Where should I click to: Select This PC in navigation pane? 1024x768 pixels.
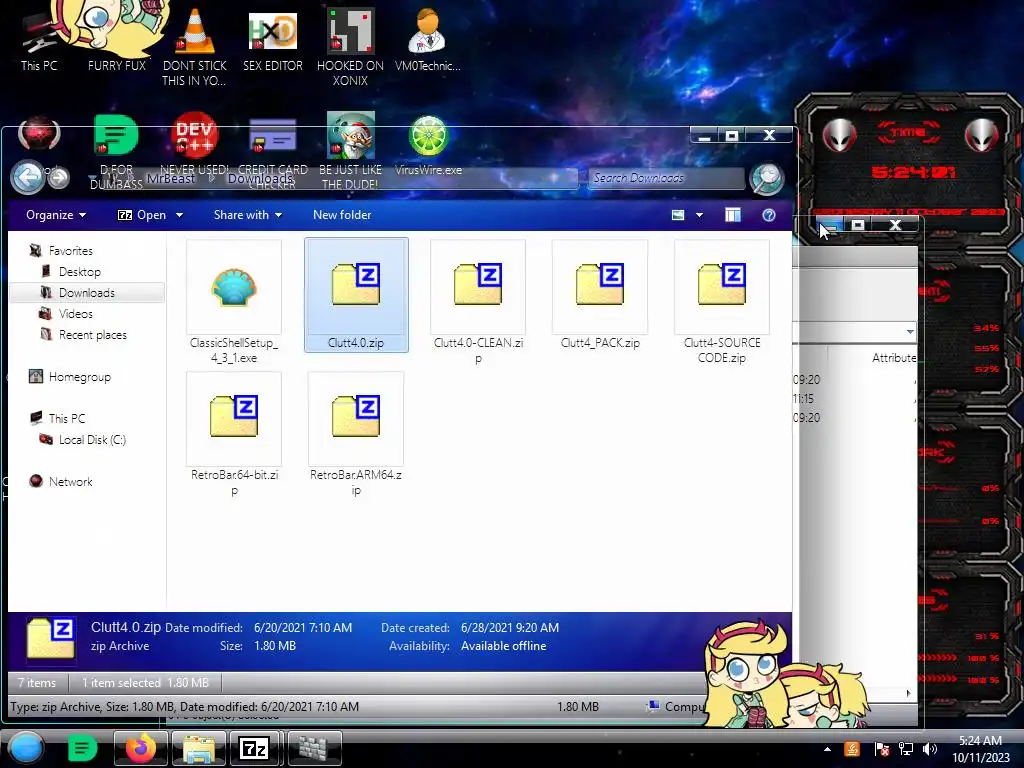(67, 419)
